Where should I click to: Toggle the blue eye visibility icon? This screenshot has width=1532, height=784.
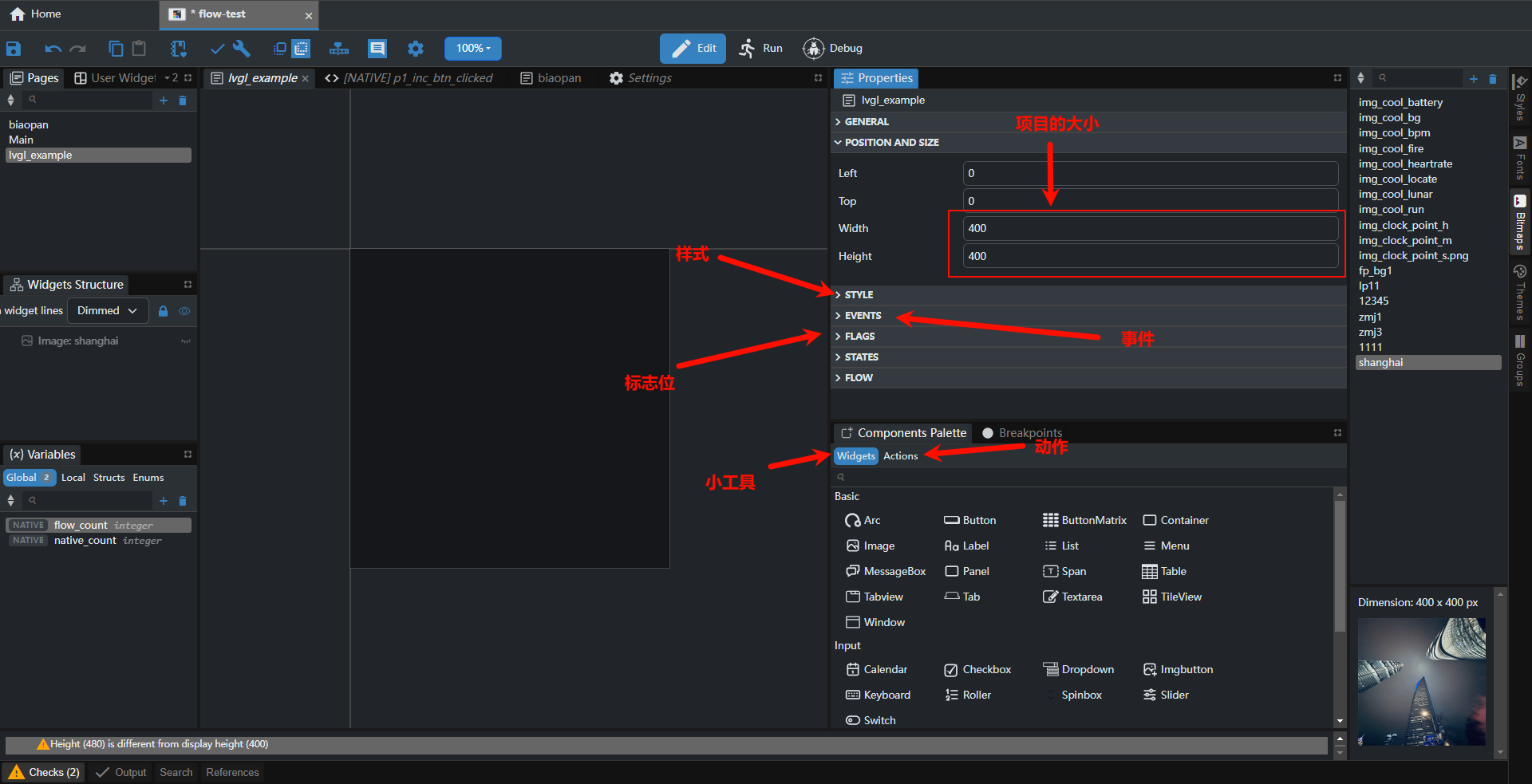coord(184,311)
